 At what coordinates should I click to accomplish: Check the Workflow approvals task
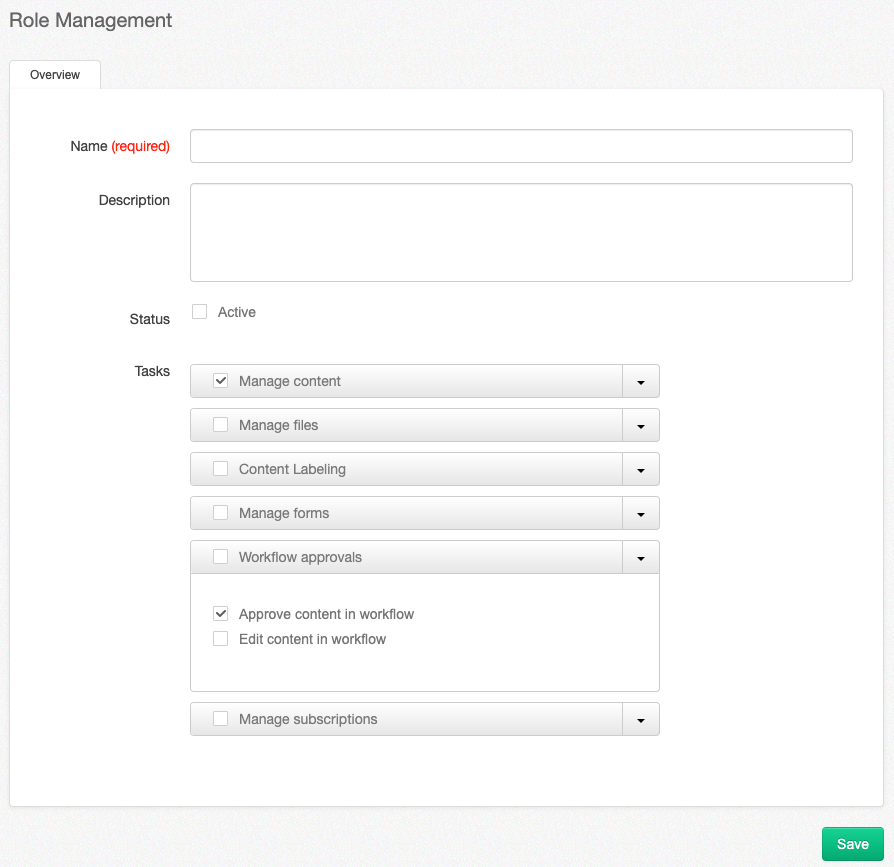tap(220, 557)
